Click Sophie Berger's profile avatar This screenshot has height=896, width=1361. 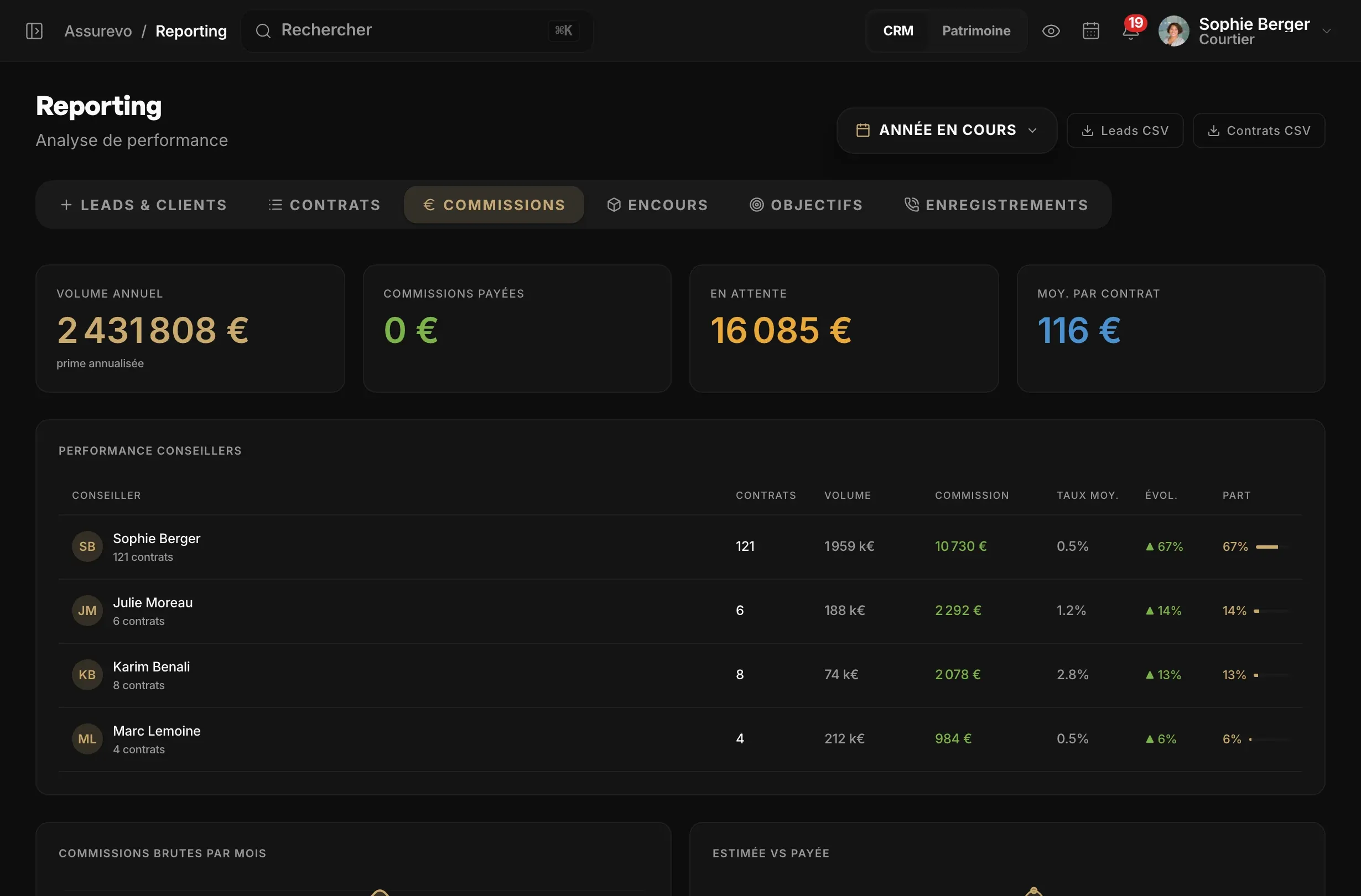point(1173,31)
